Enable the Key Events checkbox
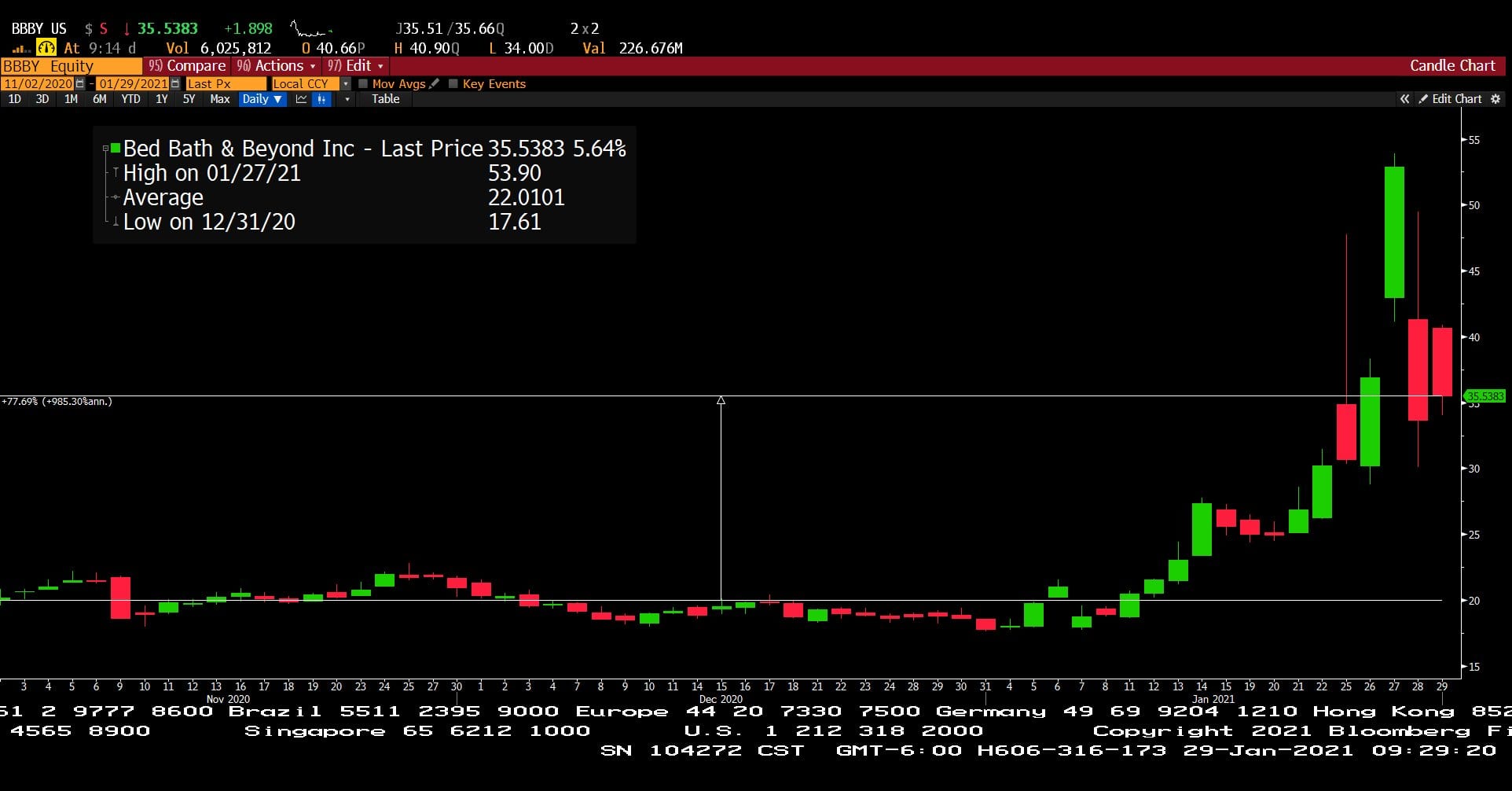The width and height of the screenshot is (1512, 791). point(453,83)
